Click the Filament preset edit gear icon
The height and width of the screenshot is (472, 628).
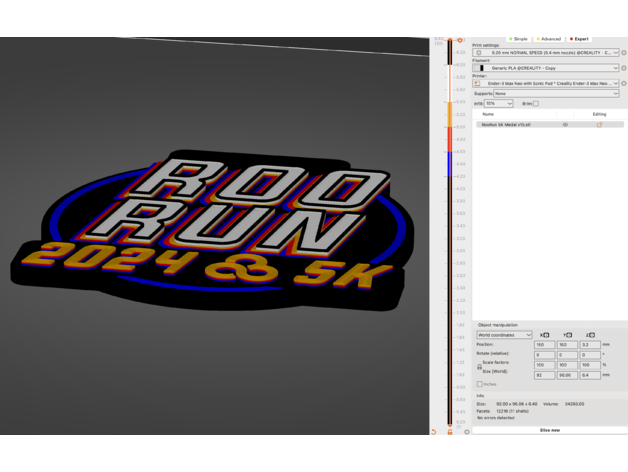624,68
